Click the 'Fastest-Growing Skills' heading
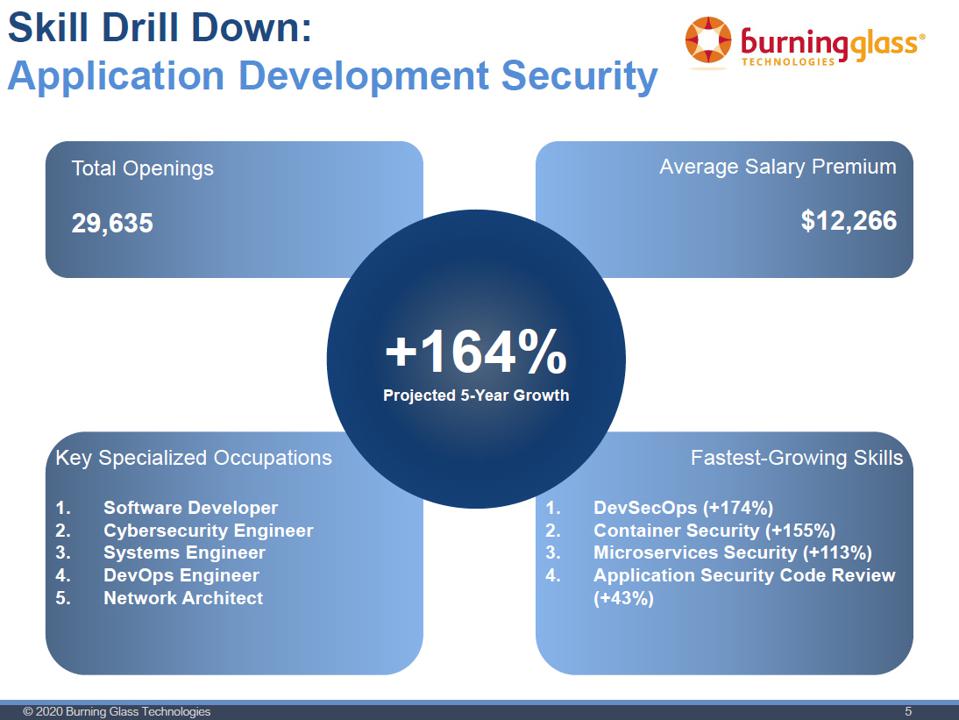 pos(796,458)
